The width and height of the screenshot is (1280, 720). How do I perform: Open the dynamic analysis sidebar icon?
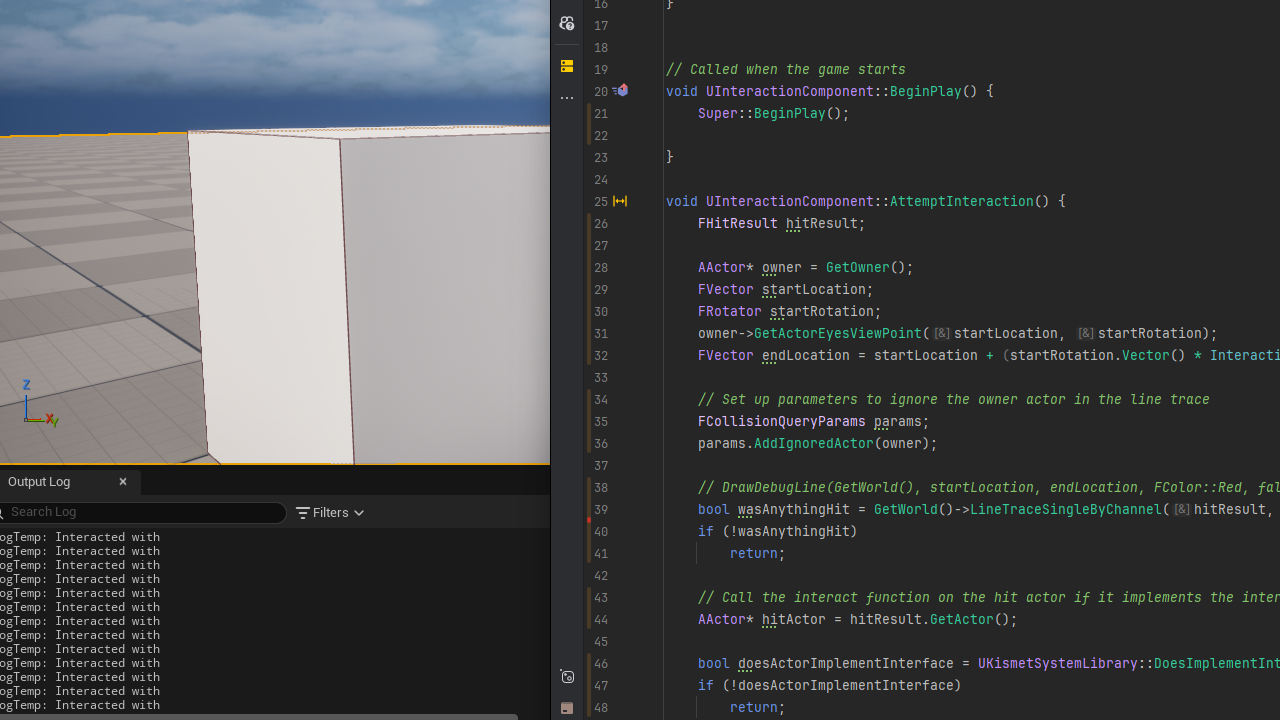point(567,677)
